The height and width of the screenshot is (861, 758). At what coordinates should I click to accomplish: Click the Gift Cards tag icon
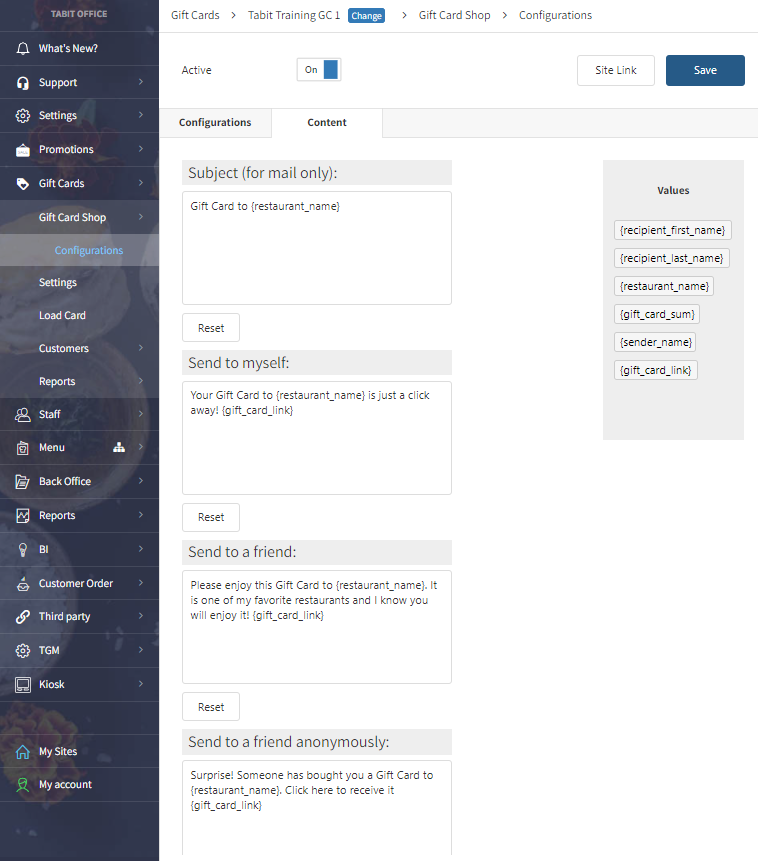point(22,184)
